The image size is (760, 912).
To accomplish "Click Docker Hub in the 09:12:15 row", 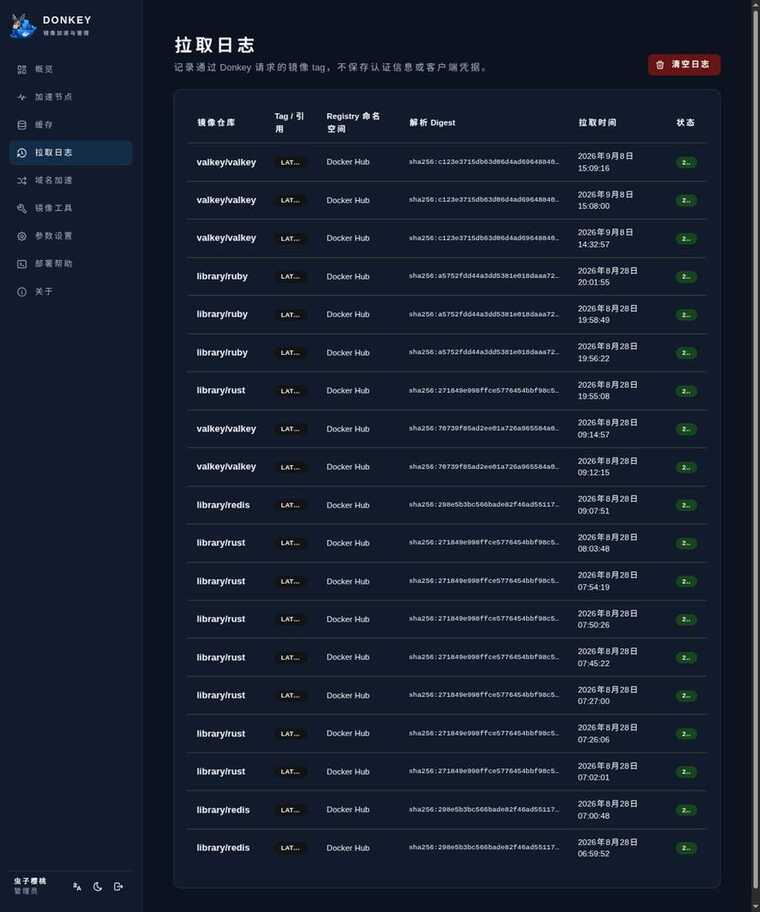I will click(x=348, y=467).
